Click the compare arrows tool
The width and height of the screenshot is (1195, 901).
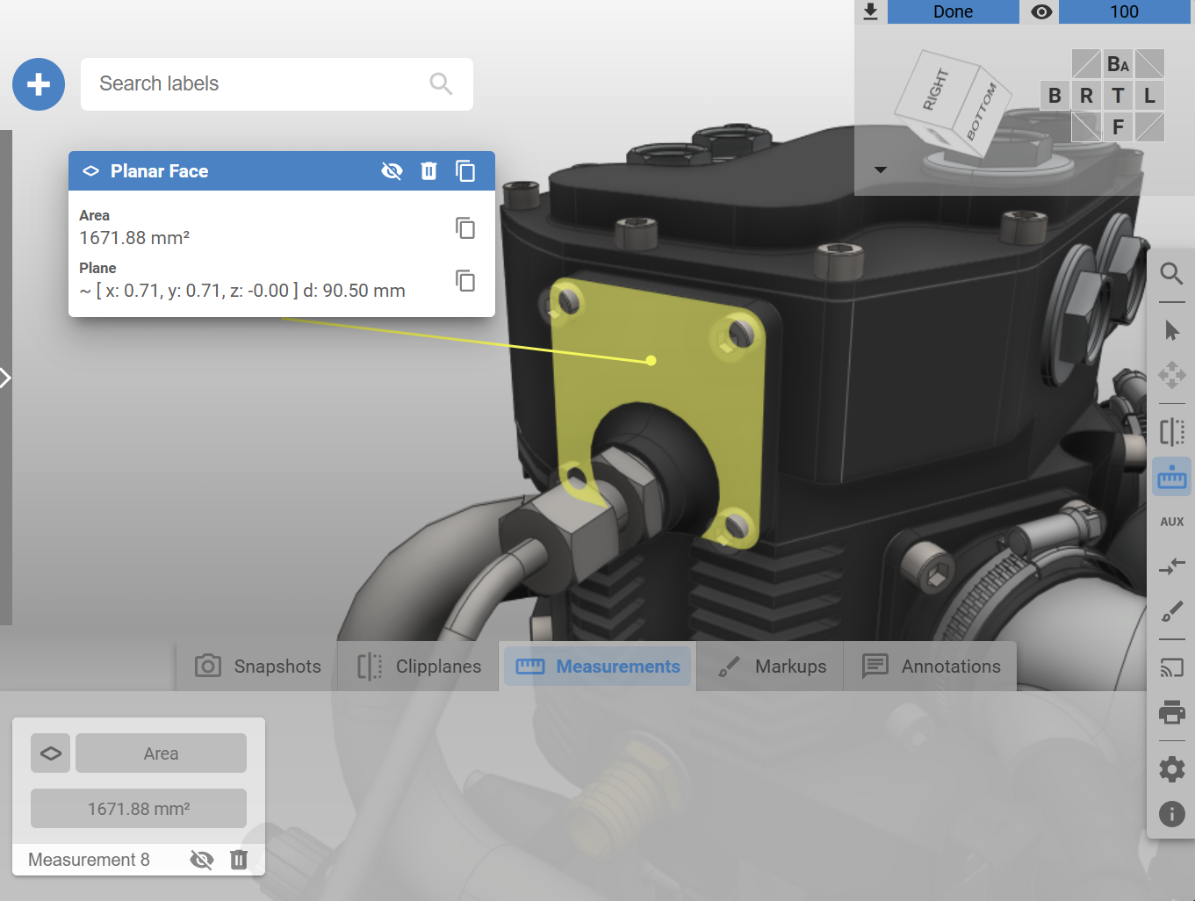point(1171,566)
